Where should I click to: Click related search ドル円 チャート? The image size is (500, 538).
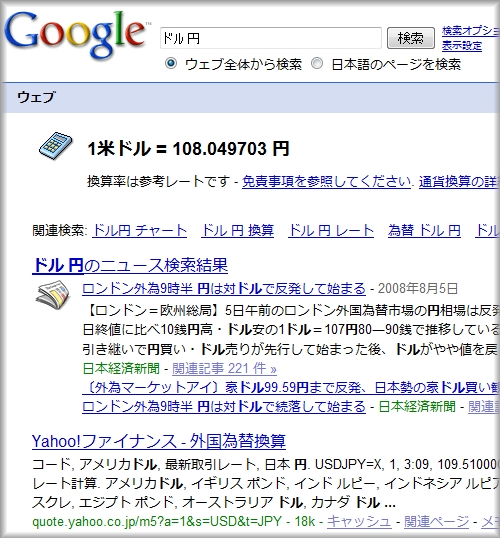coord(140,231)
